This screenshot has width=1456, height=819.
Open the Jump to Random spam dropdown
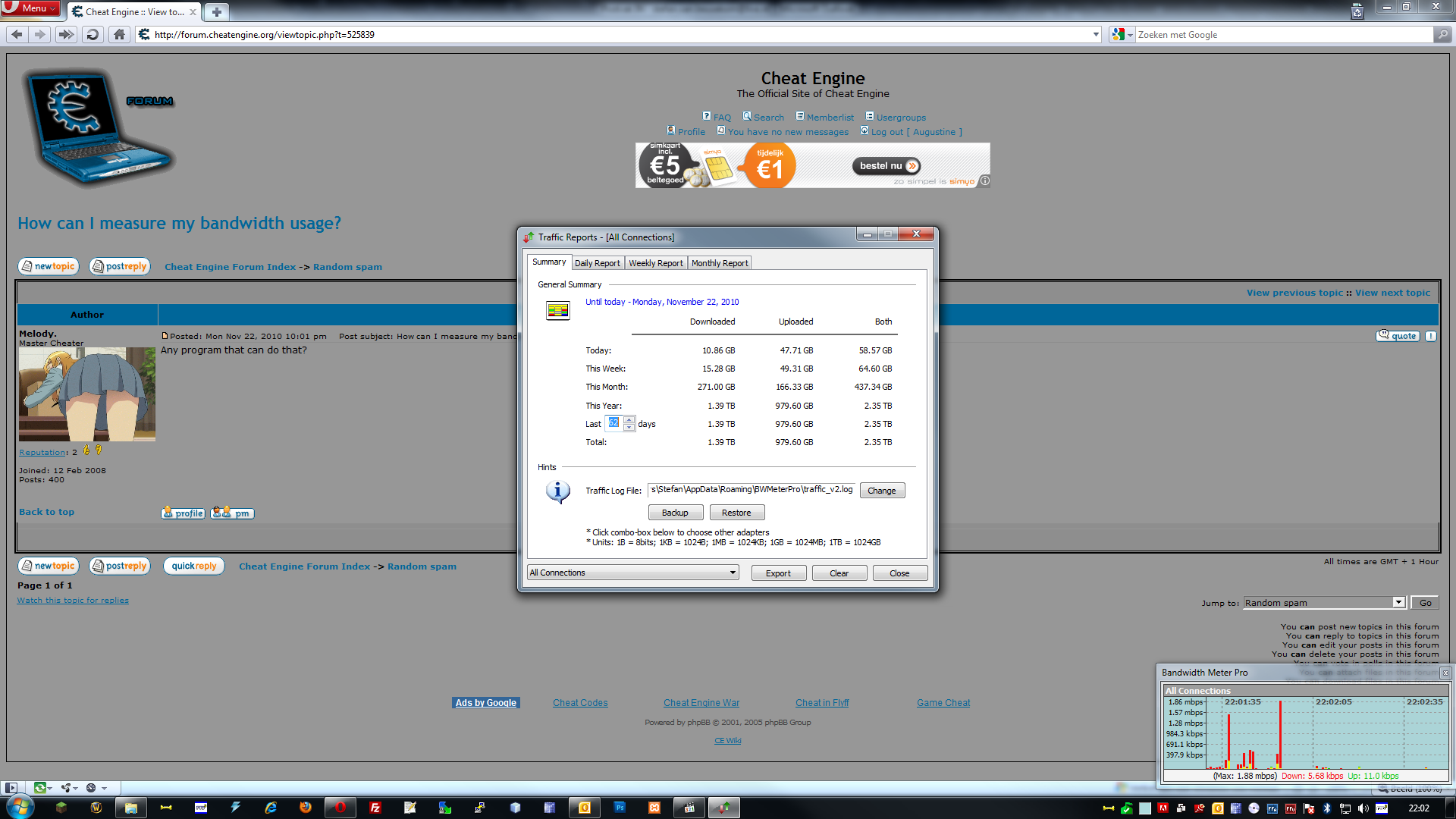click(1398, 603)
